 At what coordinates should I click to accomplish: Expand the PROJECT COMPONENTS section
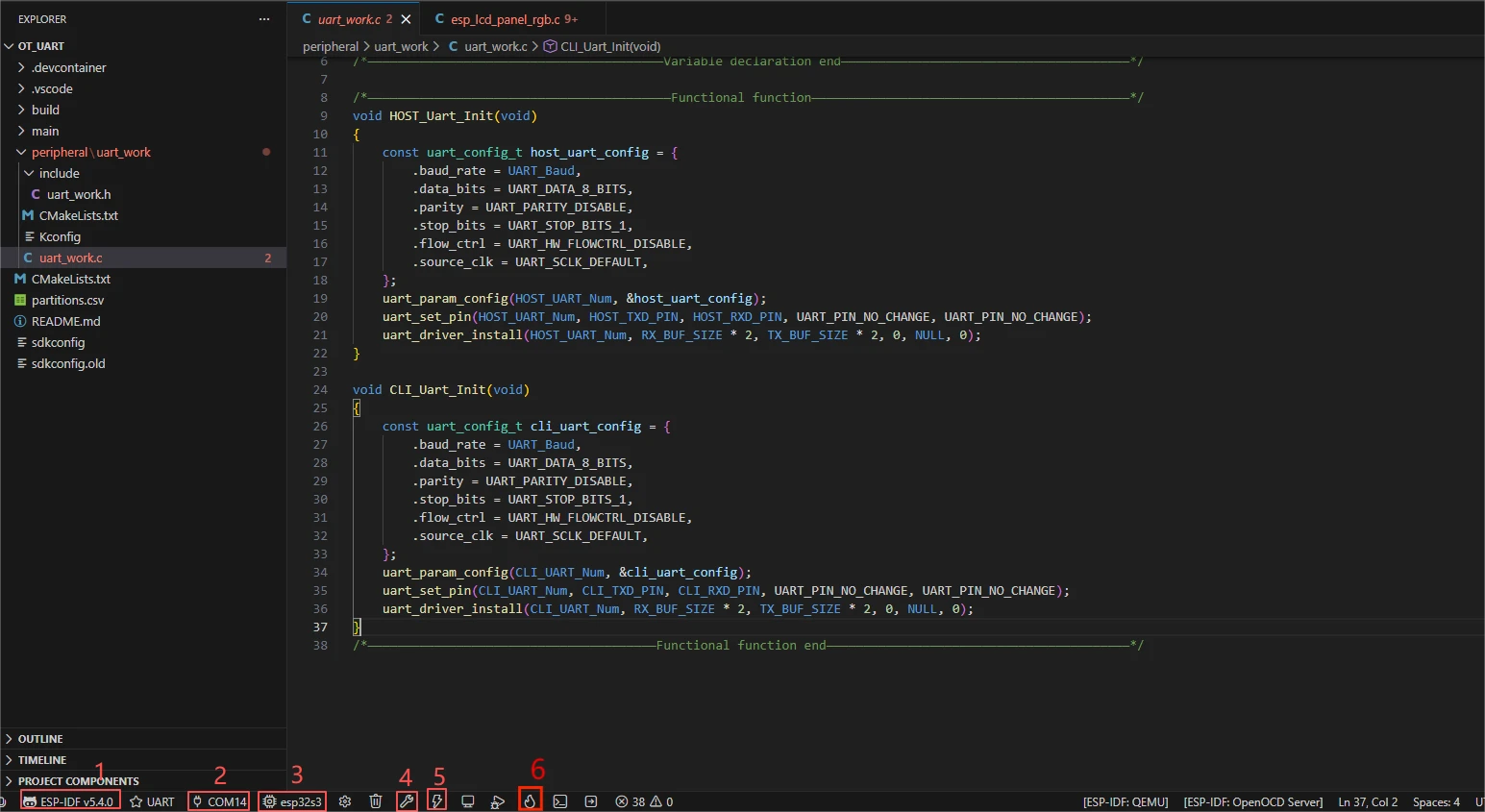click(78, 781)
